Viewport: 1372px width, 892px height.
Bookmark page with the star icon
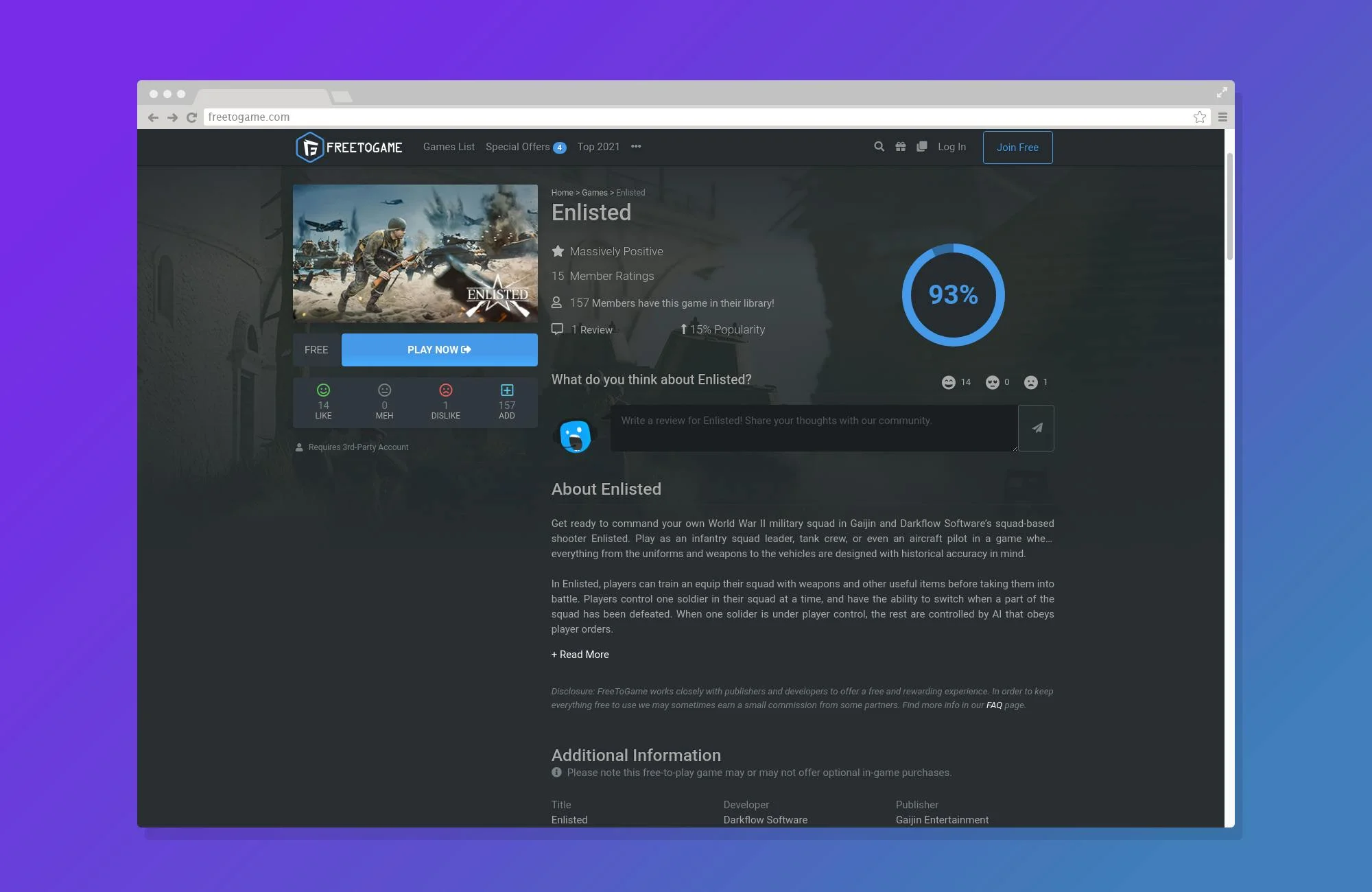coord(1199,117)
